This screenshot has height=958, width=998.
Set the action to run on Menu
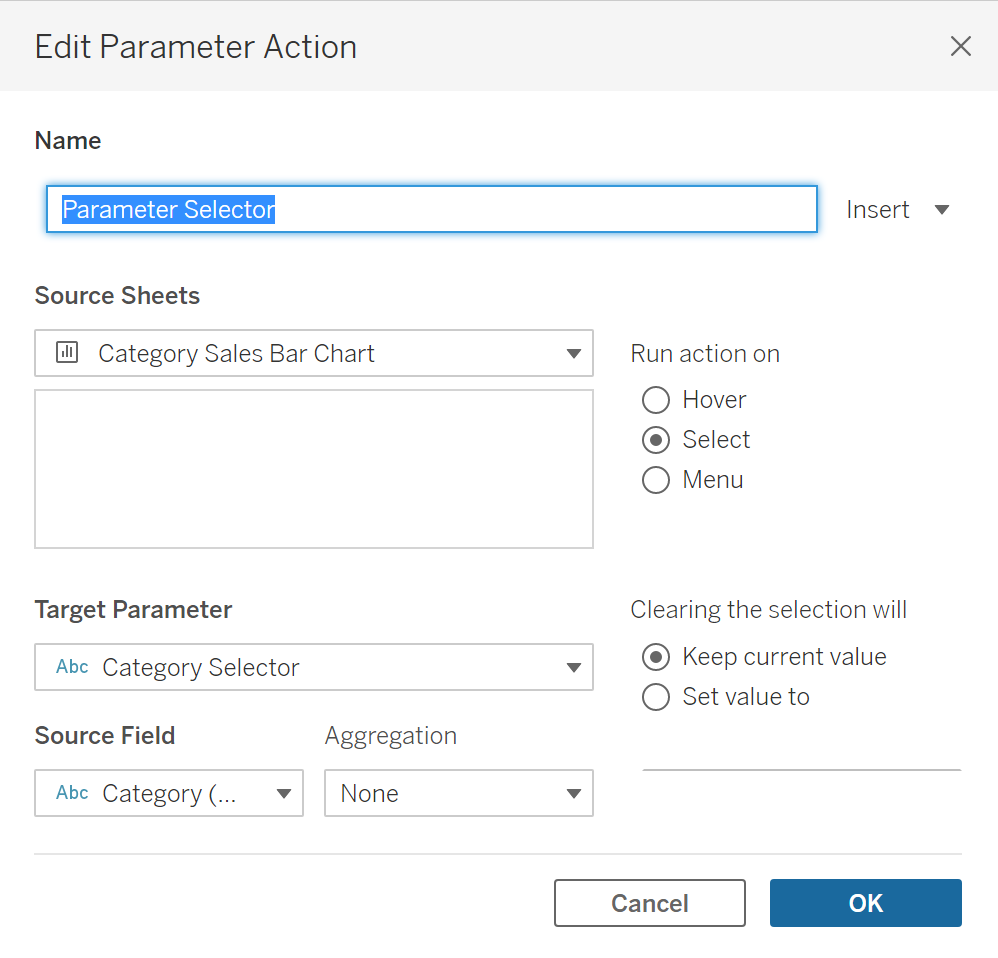656,480
